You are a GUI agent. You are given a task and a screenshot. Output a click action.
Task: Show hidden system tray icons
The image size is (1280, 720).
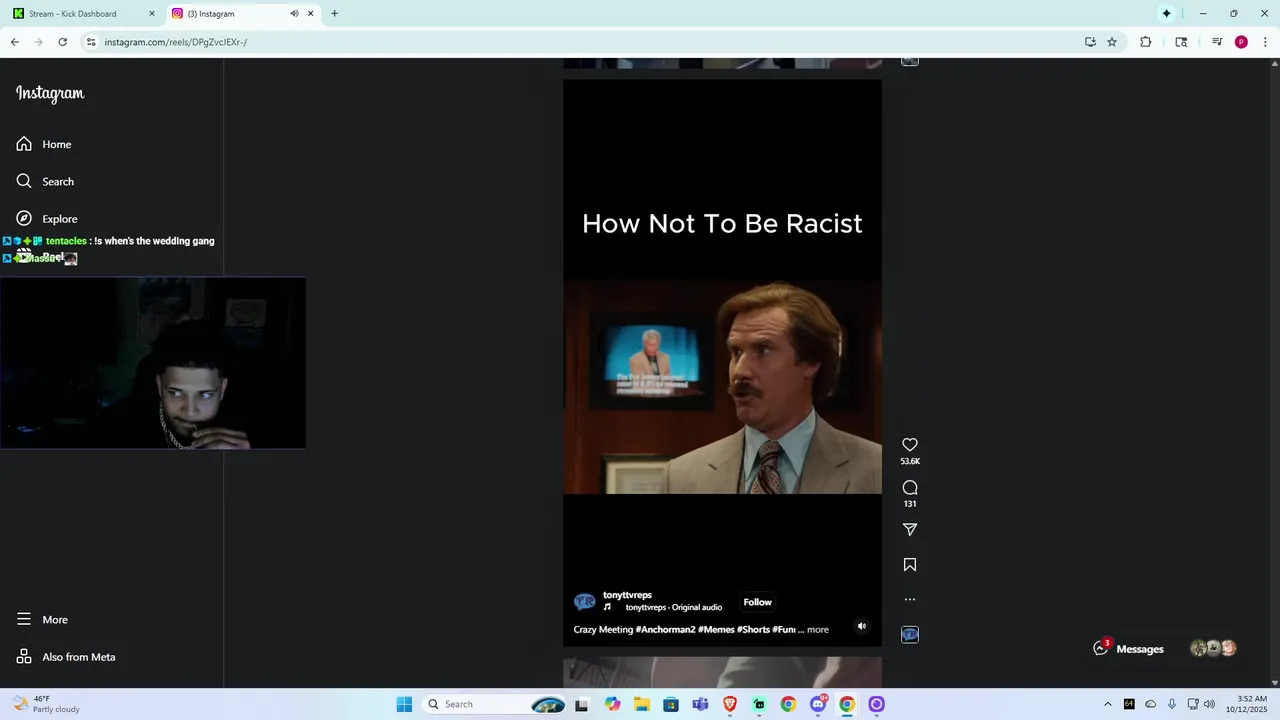[x=1107, y=704]
